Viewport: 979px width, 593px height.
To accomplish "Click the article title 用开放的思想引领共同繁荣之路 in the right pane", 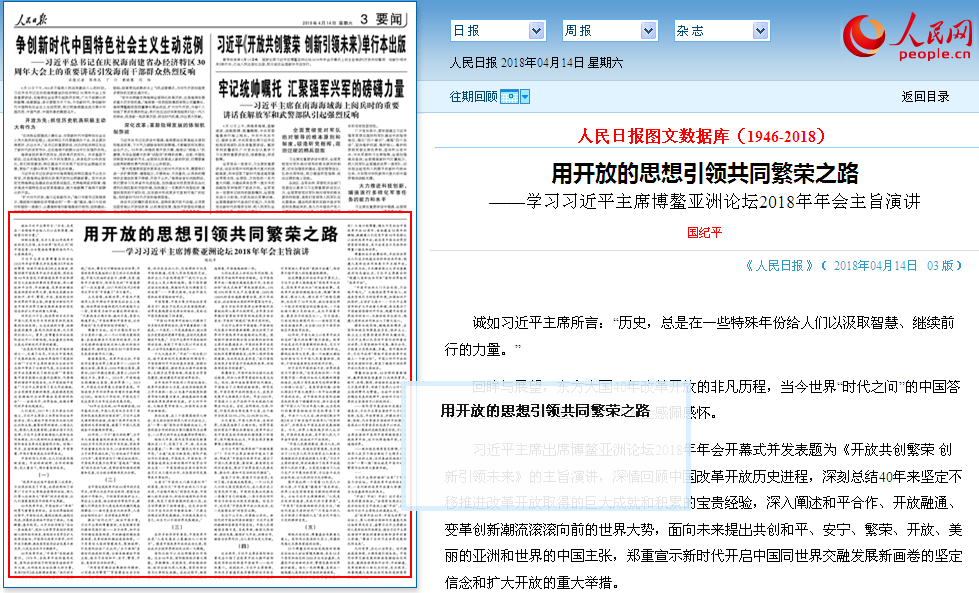I will tap(705, 174).
